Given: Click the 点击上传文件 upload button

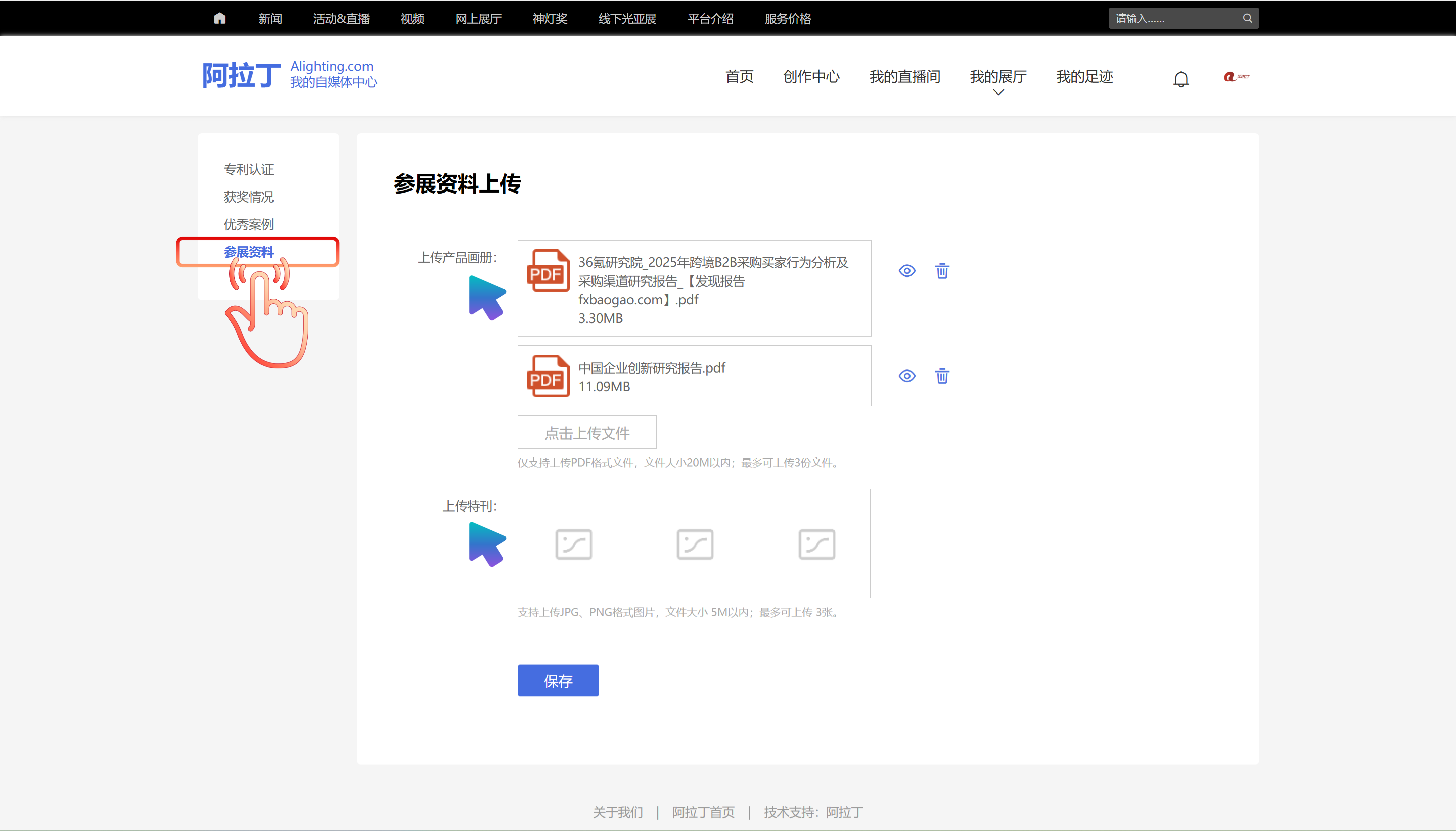Looking at the screenshot, I should (587, 432).
